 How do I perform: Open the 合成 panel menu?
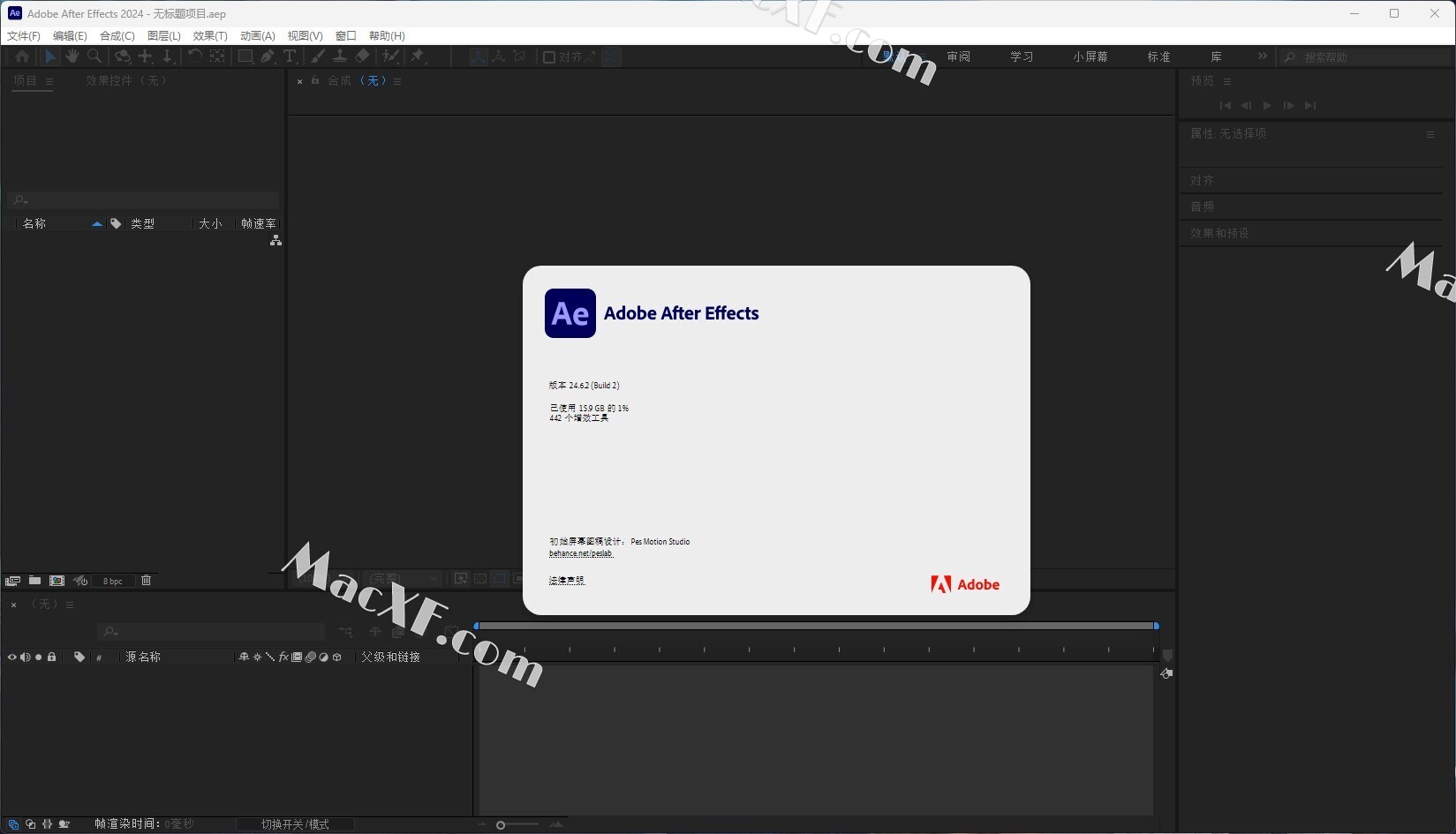coord(397,81)
